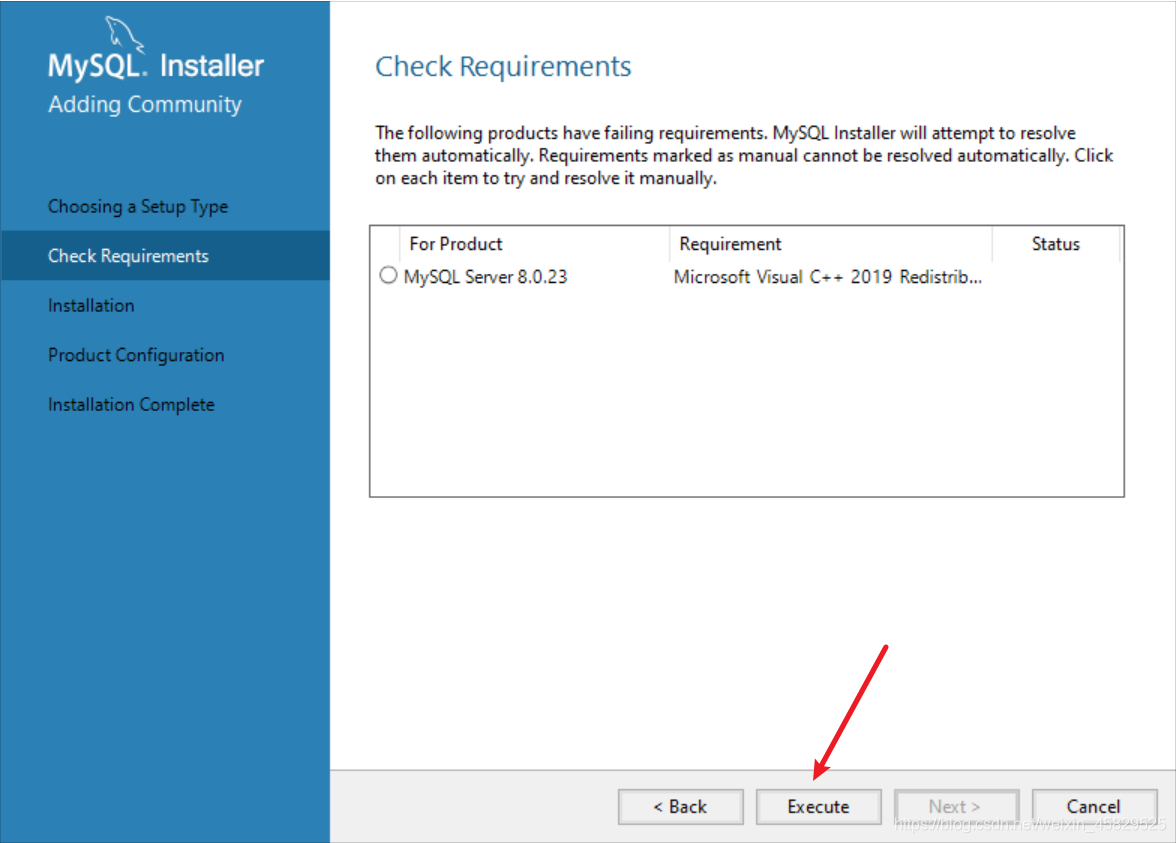Viewport: 1176px width, 843px height.
Task: Click the disabled Next > button
Action: click(x=956, y=806)
